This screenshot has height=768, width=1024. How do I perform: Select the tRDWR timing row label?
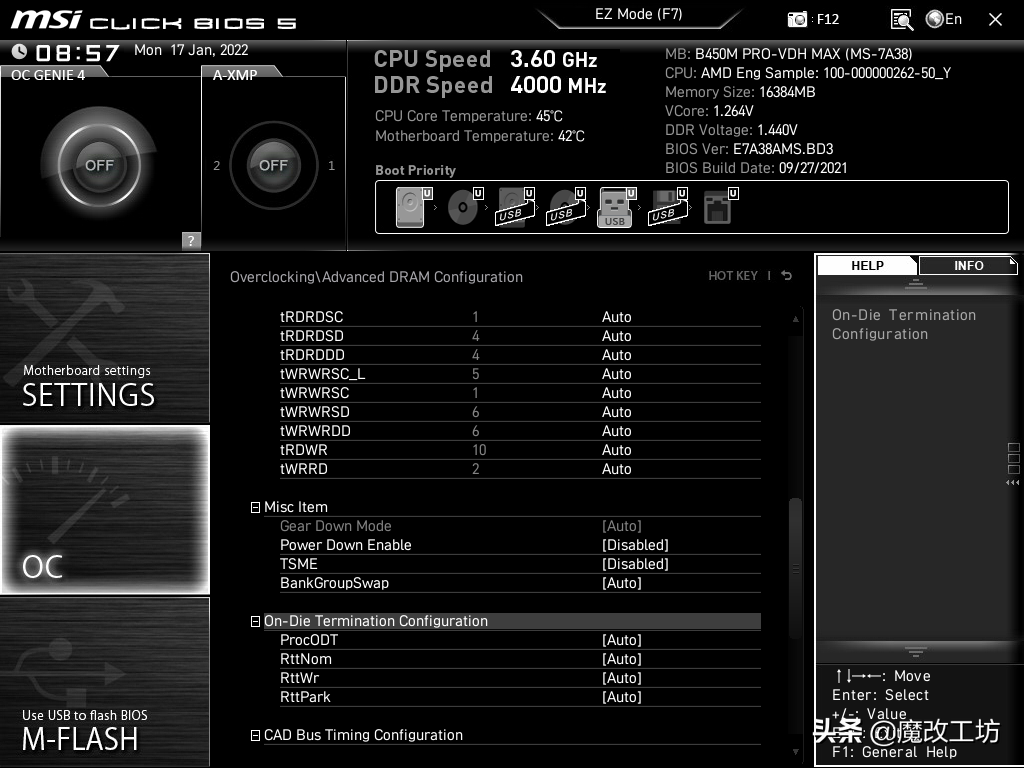304,450
